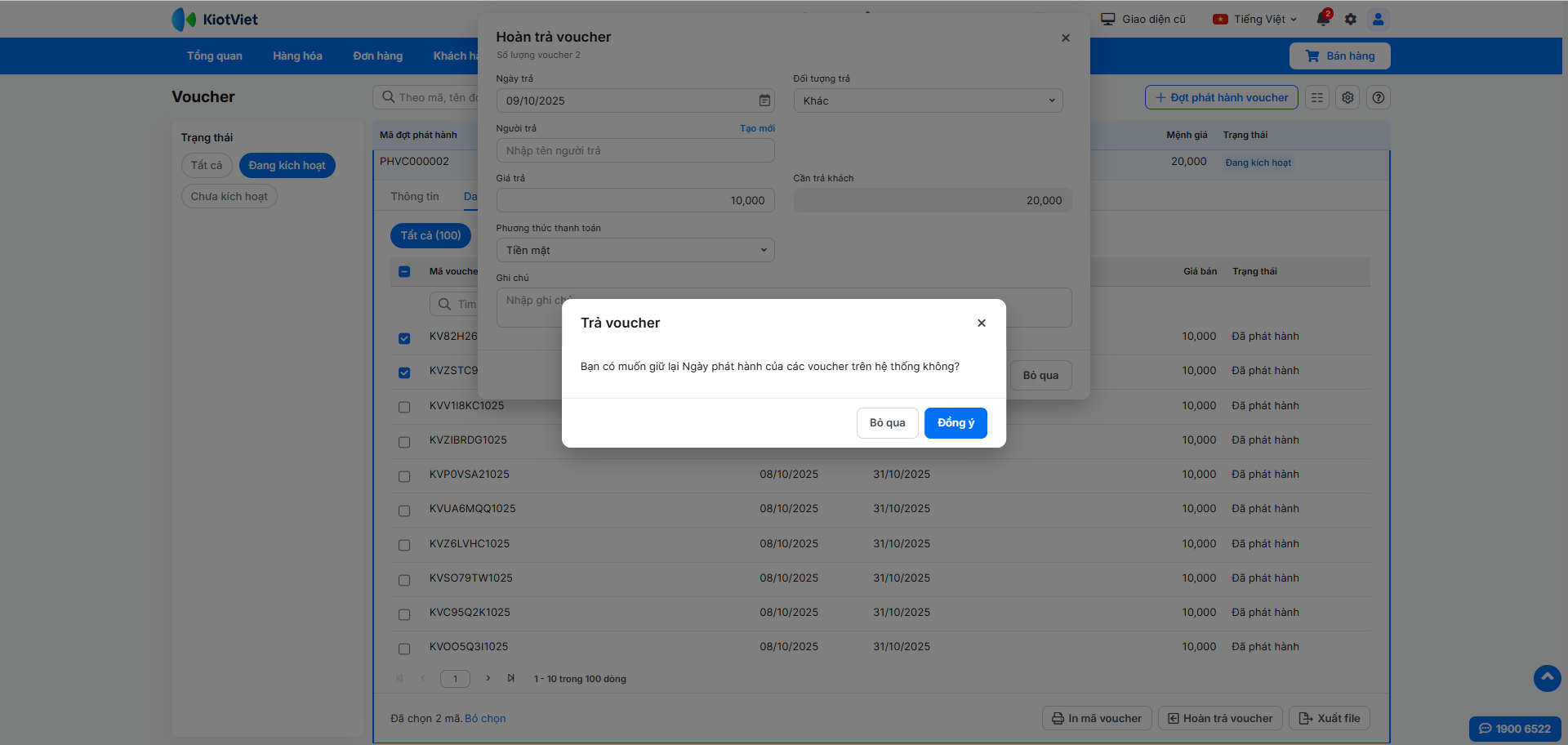Check voucher KVV1I8KC1025
Viewport: 1568px width, 745px height.
pyautogui.click(x=404, y=407)
